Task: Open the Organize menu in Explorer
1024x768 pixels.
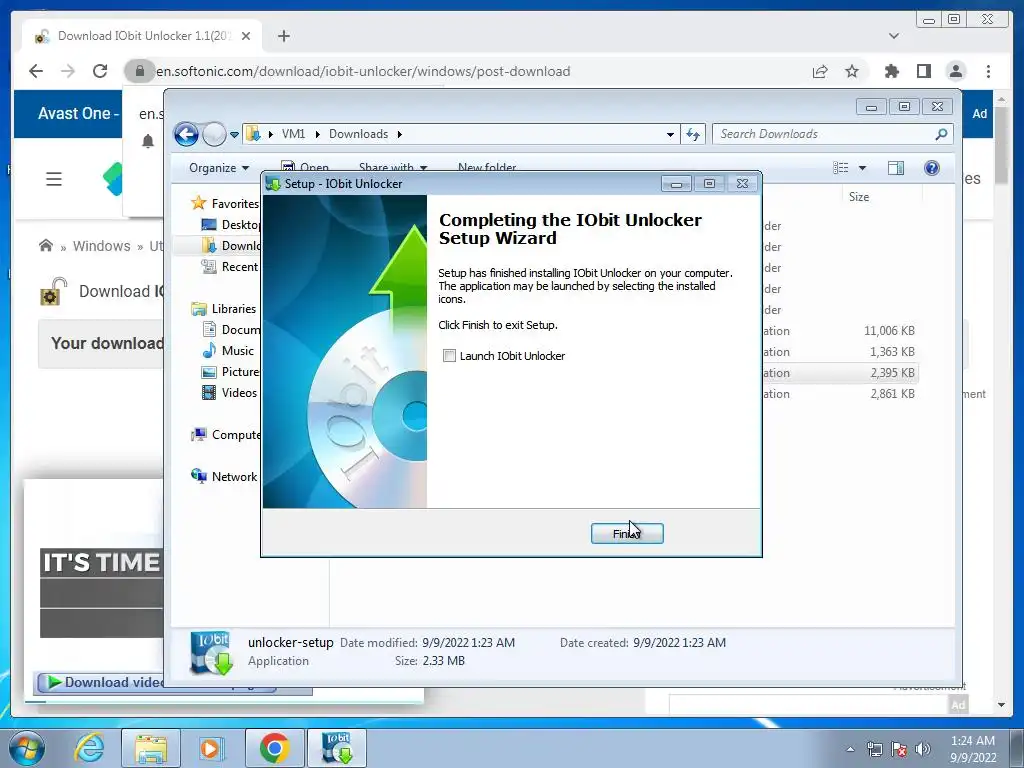Action: 219,168
